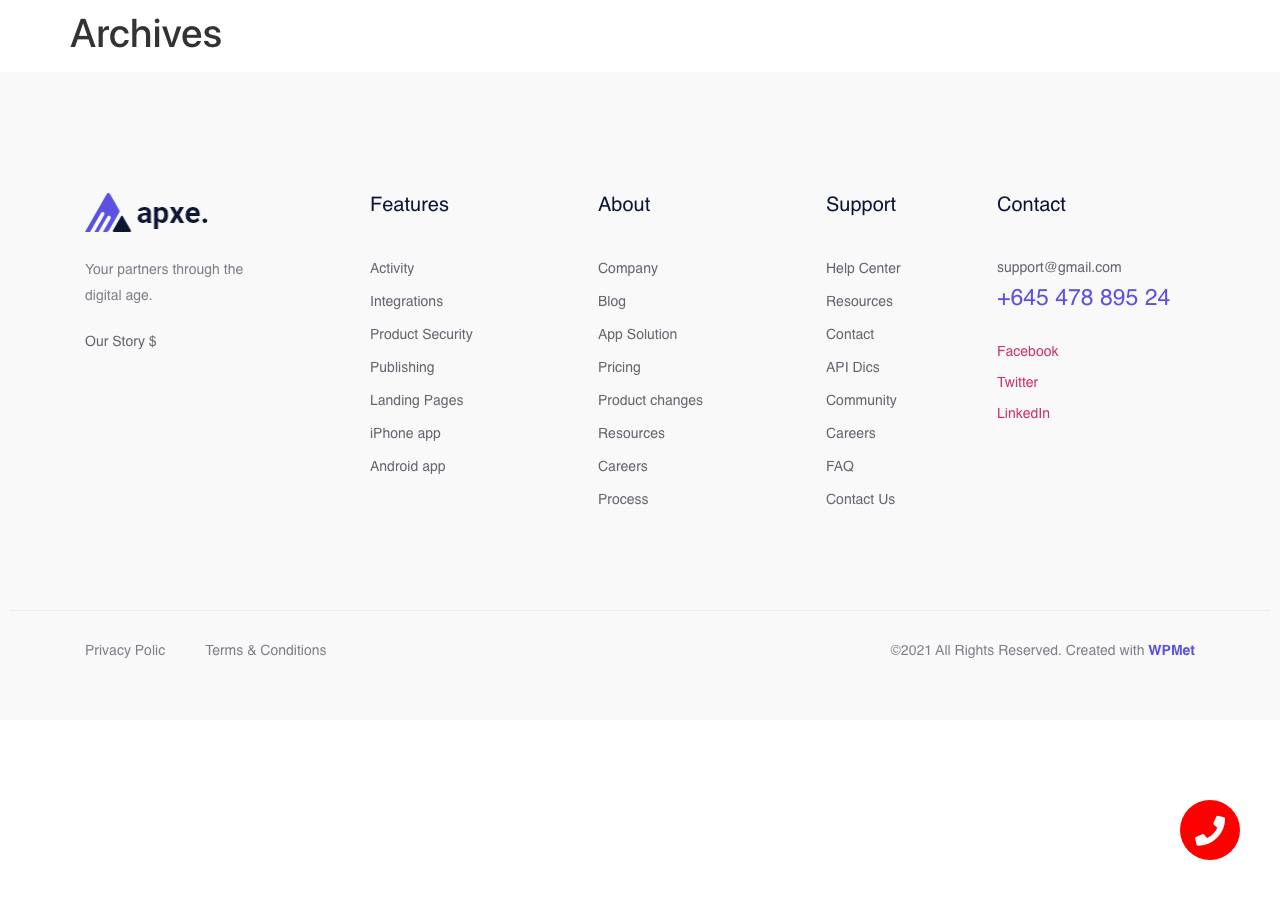Open the API Dics link
This screenshot has height=900, width=1280.
click(x=853, y=367)
